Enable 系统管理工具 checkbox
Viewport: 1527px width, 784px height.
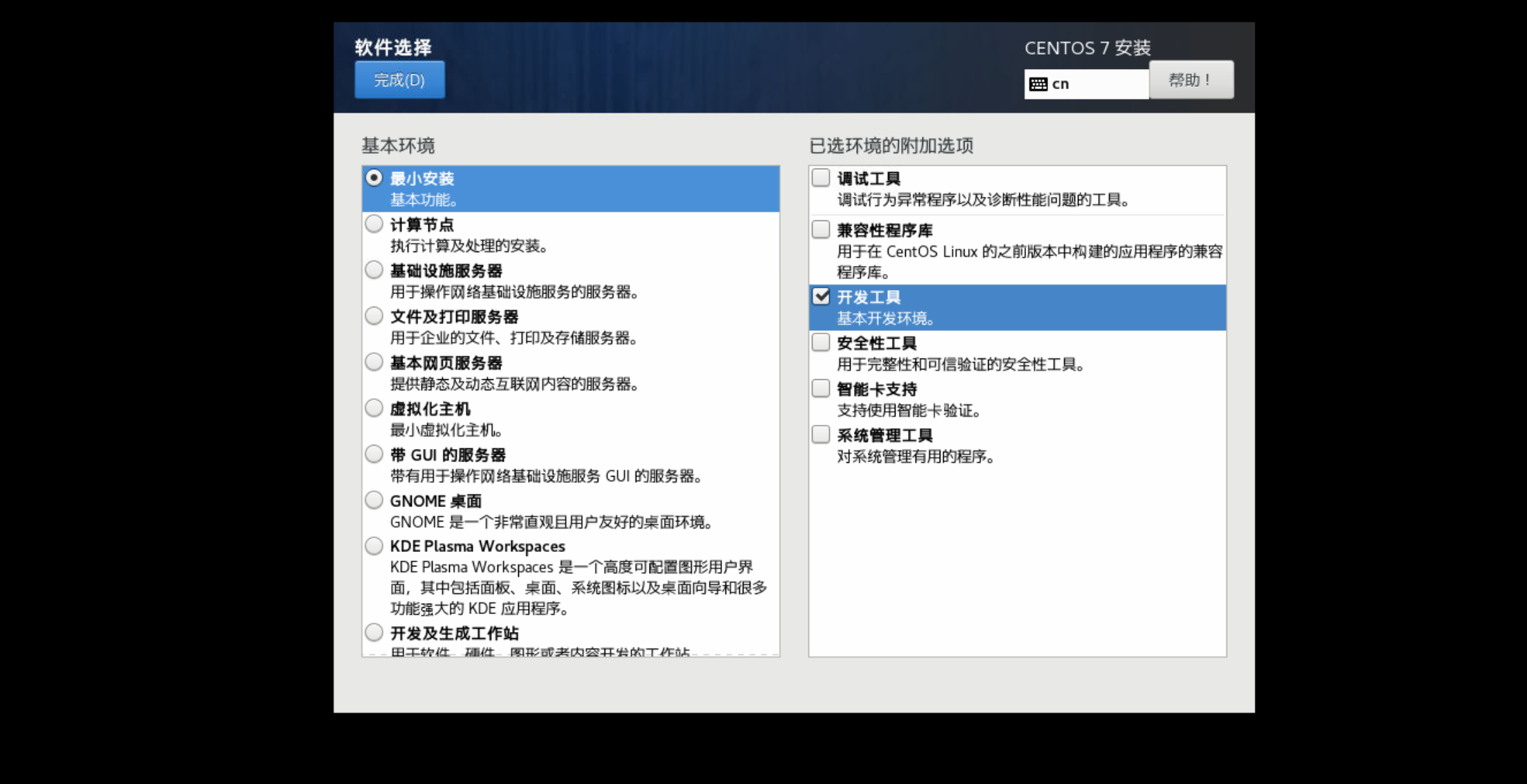(821, 434)
